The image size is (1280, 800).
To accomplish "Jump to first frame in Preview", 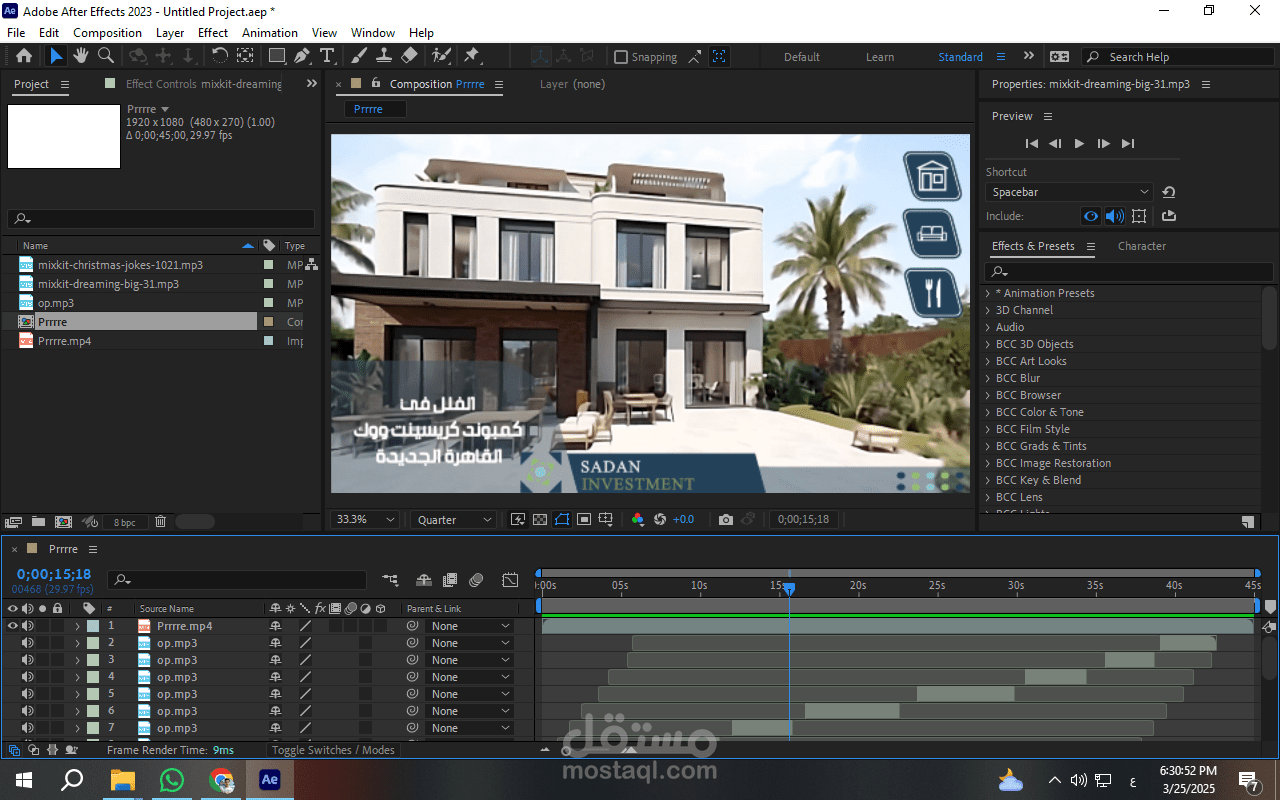I will coord(1032,144).
